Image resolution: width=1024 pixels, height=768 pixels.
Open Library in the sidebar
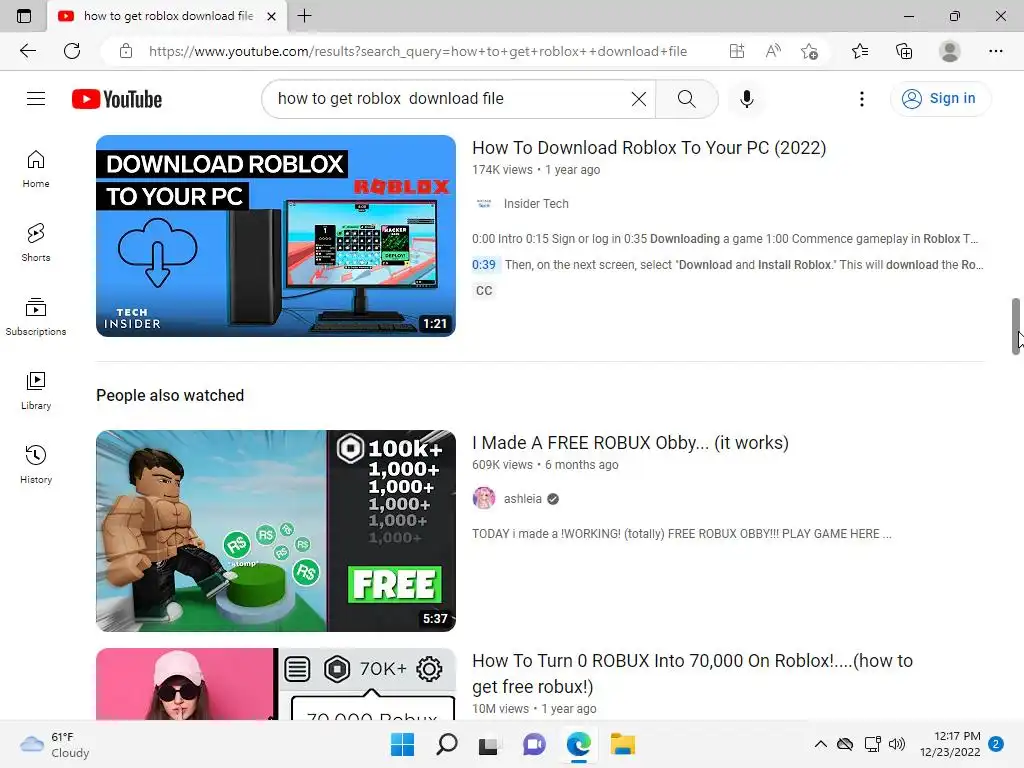[x=36, y=391]
